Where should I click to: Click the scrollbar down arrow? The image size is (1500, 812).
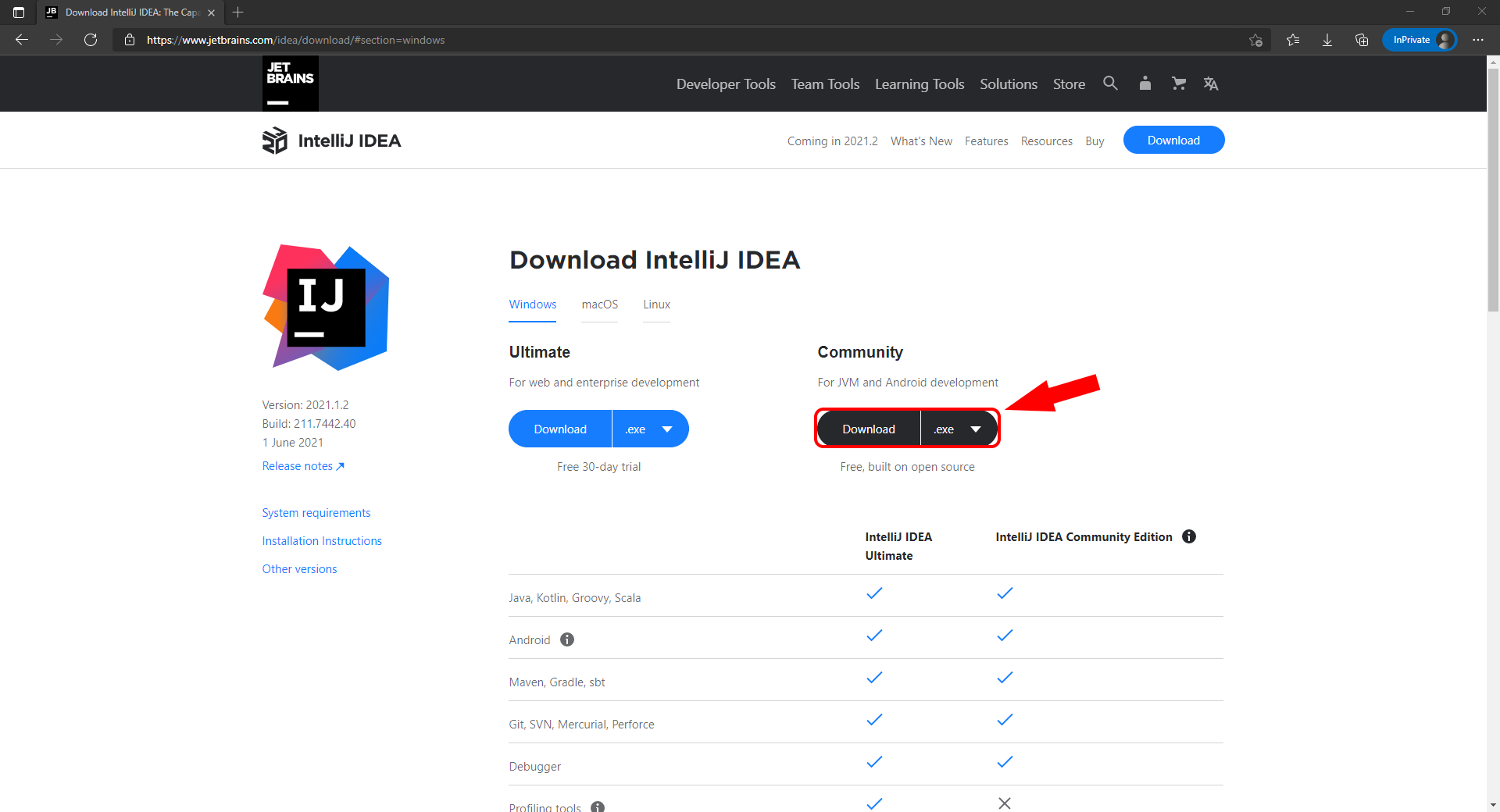coord(1493,805)
